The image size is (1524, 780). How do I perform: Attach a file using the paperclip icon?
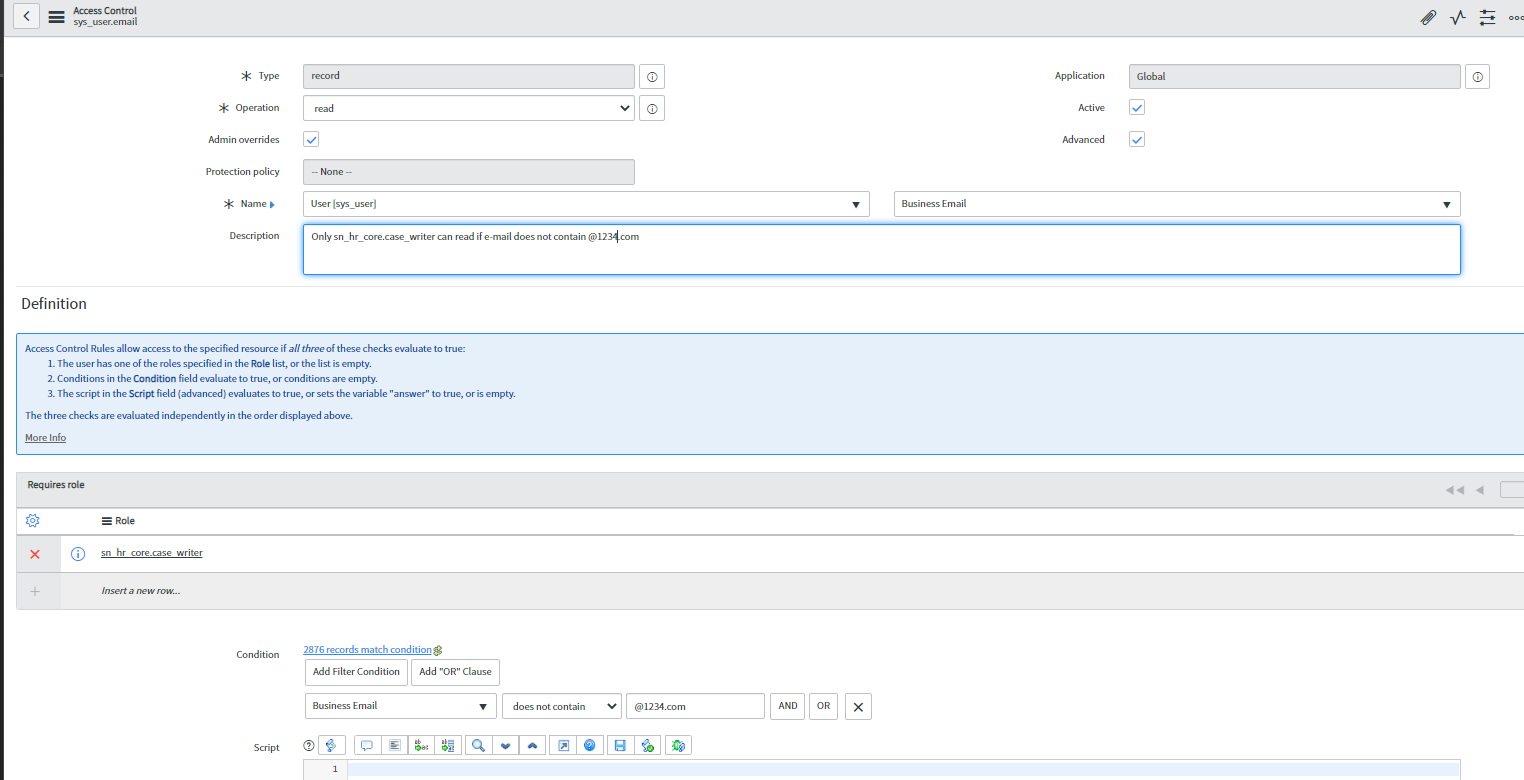tap(1428, 17)
